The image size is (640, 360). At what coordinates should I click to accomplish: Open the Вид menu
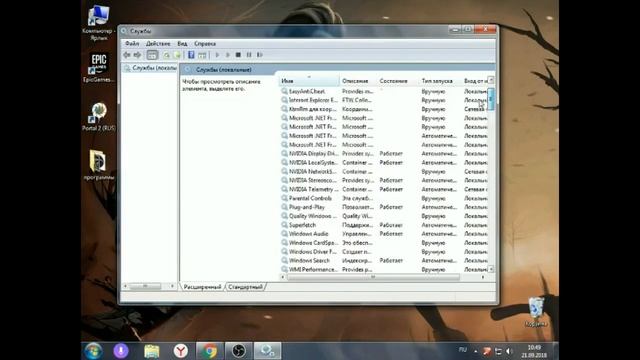click(182, 43)
